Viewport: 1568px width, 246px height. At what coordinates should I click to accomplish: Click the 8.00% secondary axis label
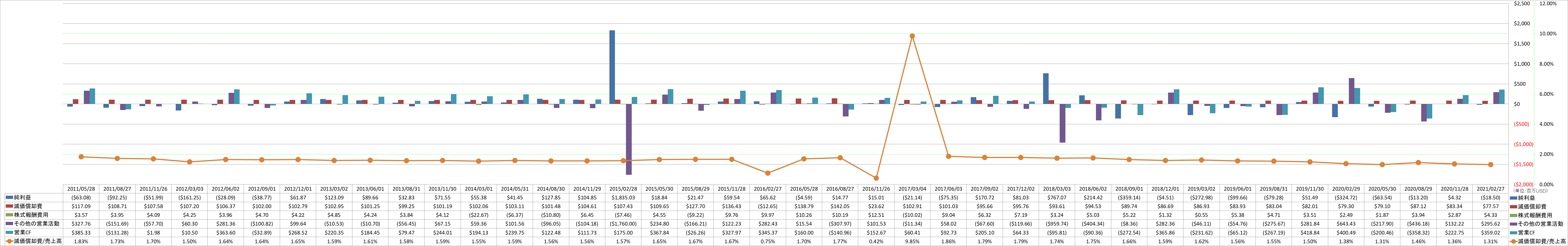[1546, 64]
